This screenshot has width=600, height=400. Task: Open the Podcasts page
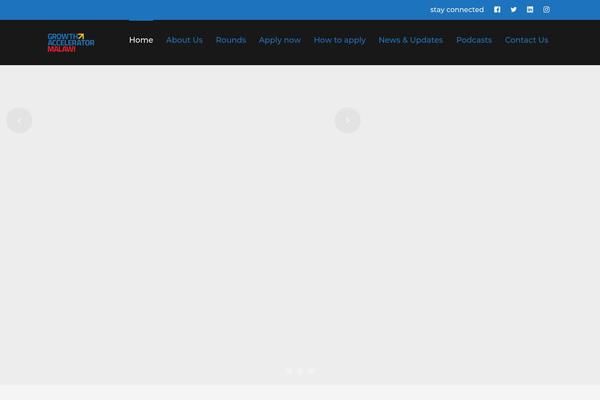pyautogui.click(x=474, y=40)
